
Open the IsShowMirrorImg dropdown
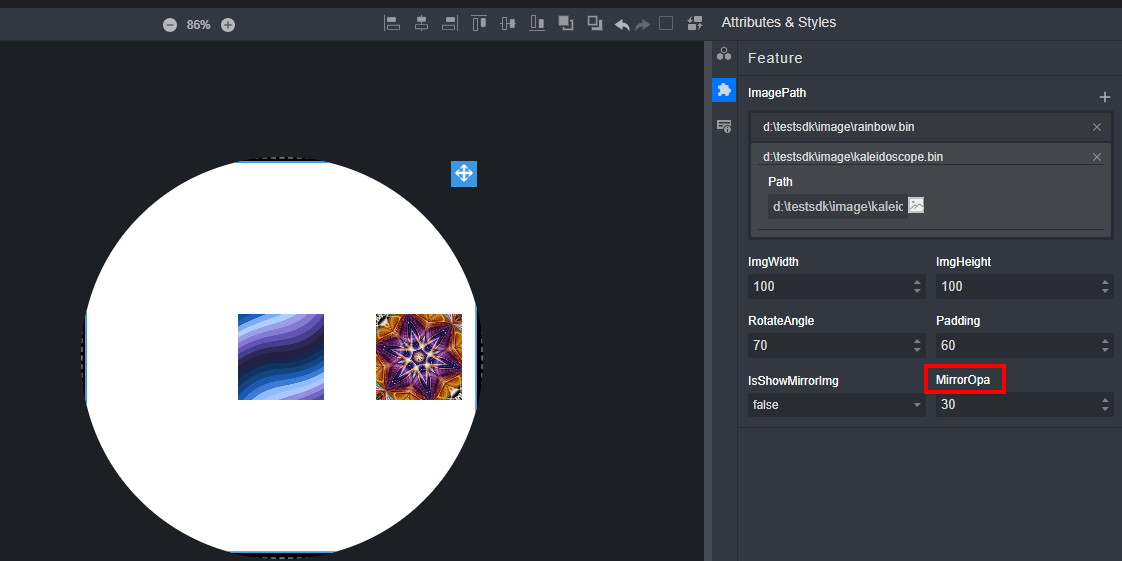[836, 405]
